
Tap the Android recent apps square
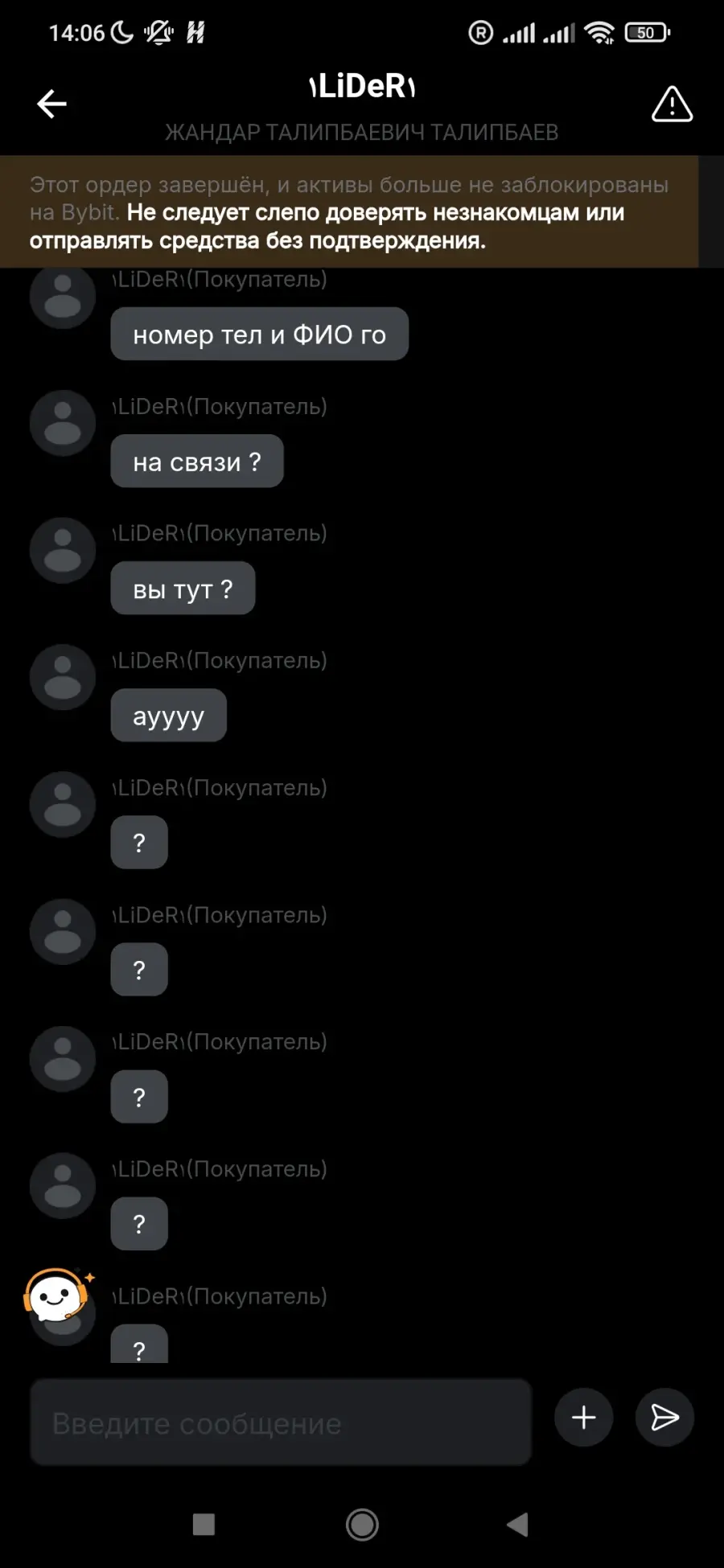click(204, 1524)
